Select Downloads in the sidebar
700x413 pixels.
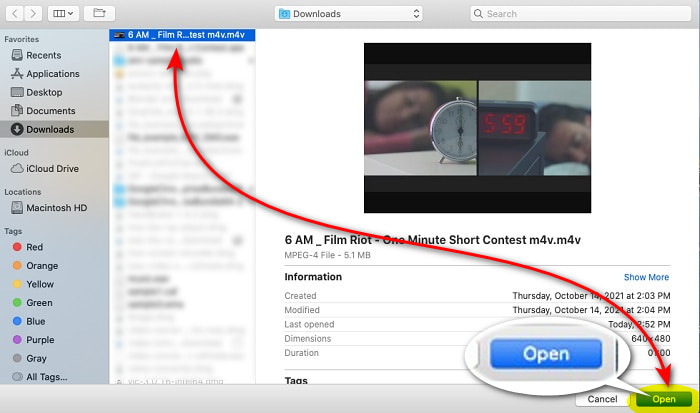54,129
